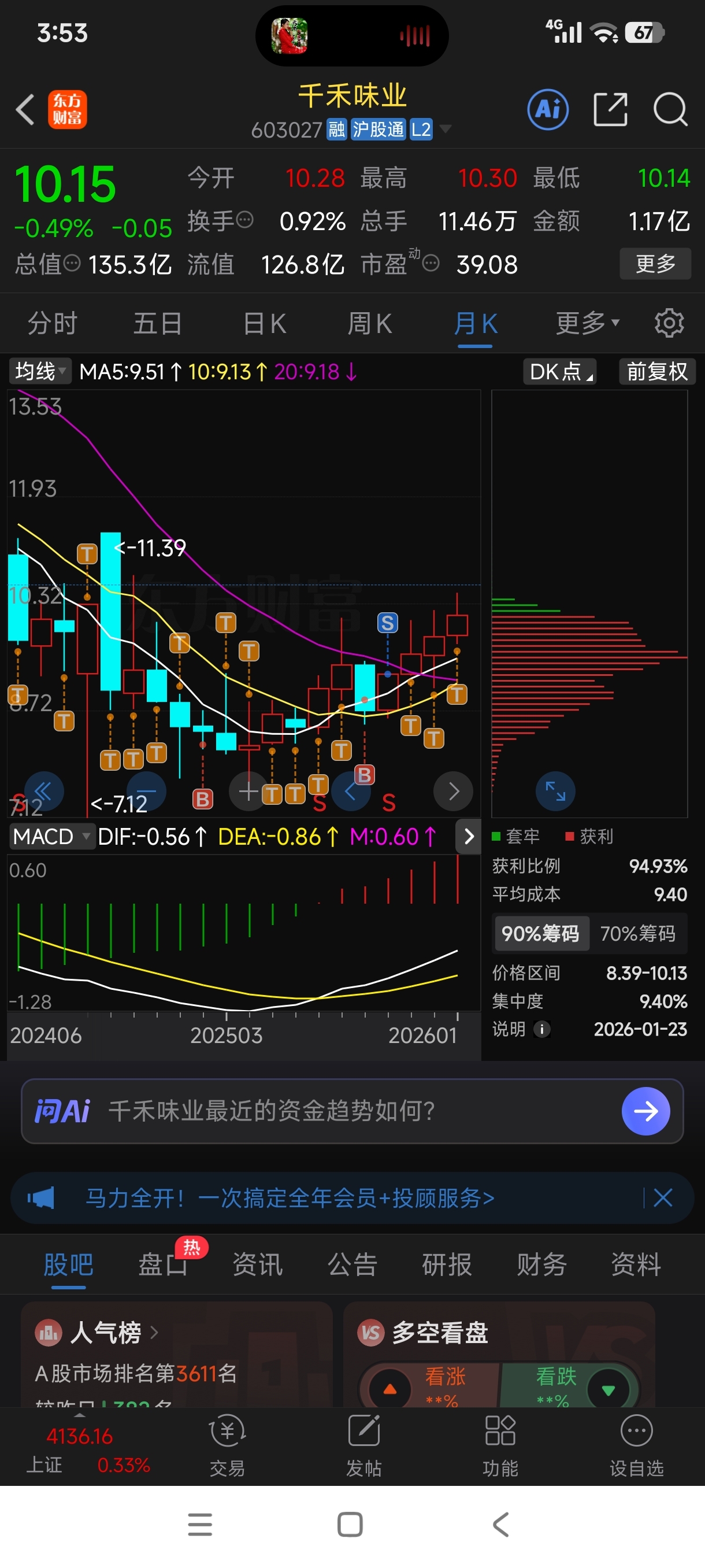Screen dimensions: 705x1568
Task: Tap the L2 badge
Action: [x=421, y=129]
